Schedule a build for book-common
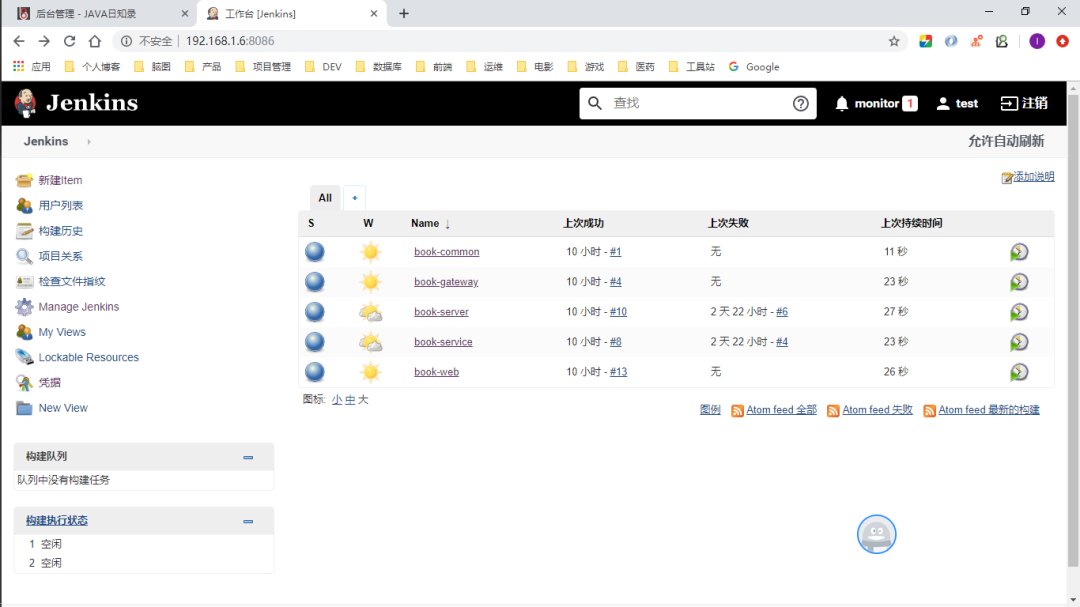Screen dimensions: 1080x607 point(1019,252)
